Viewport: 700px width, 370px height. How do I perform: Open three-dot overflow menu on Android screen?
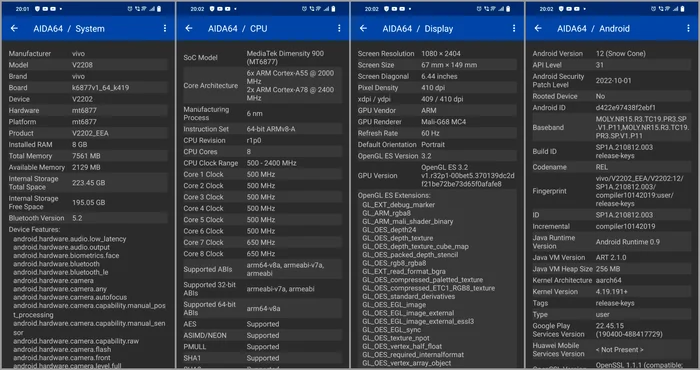pos(688,29)
